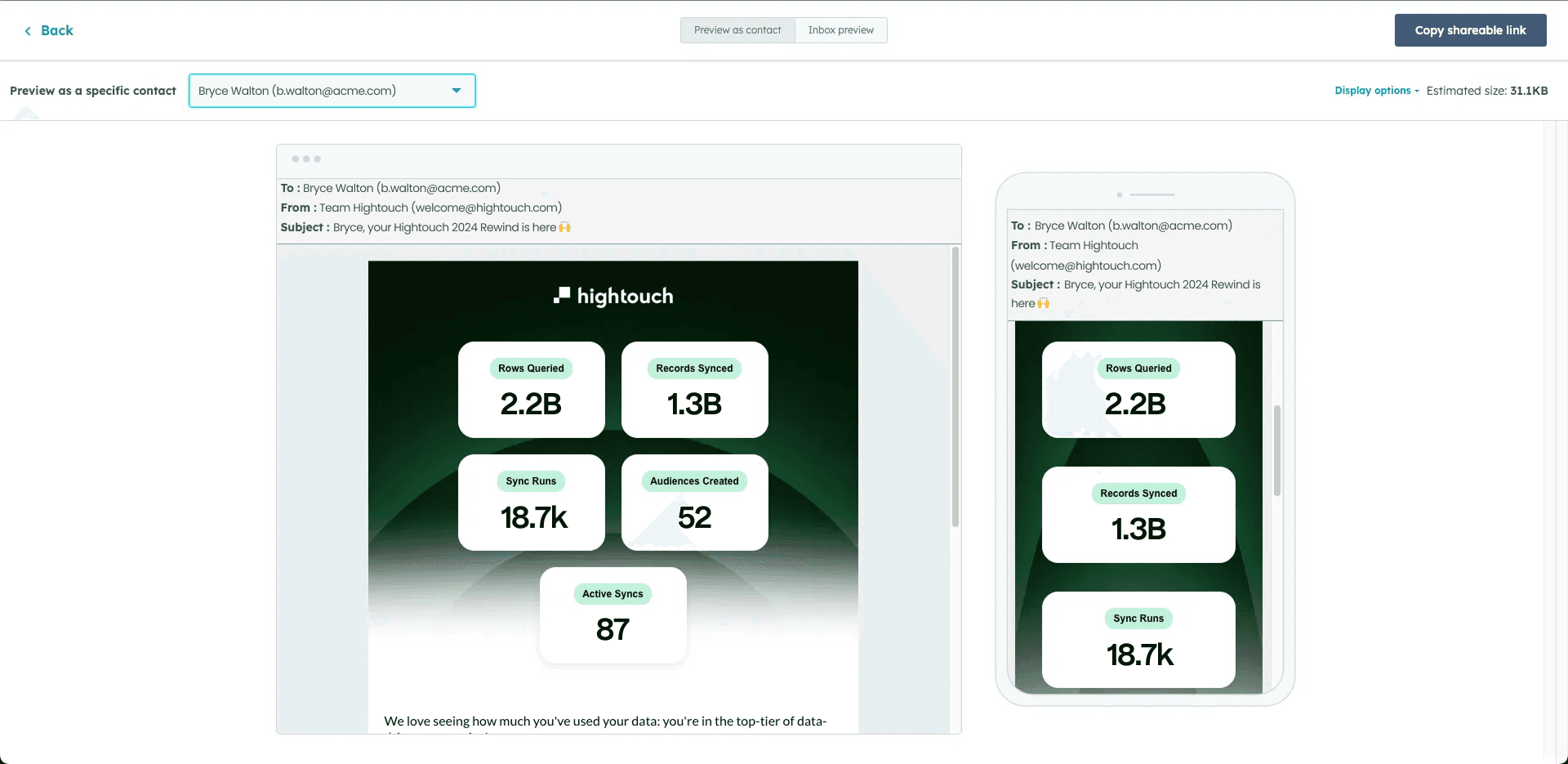
Task: Expand the Bryce Walton contact picker caret
Action: [456, 91]
